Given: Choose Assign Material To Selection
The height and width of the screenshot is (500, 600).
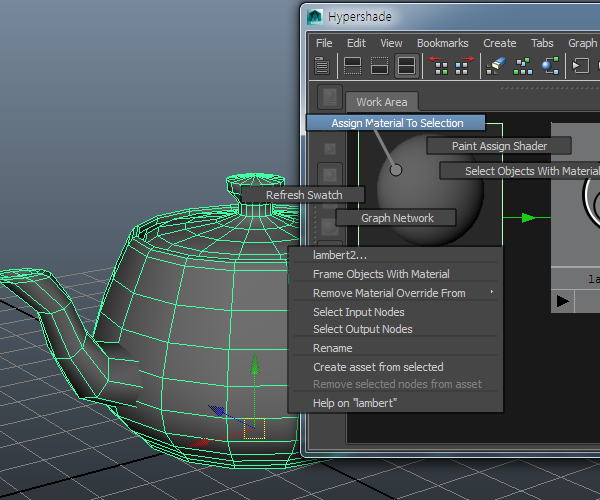Looking at the screenshot, I should point(397,123).
